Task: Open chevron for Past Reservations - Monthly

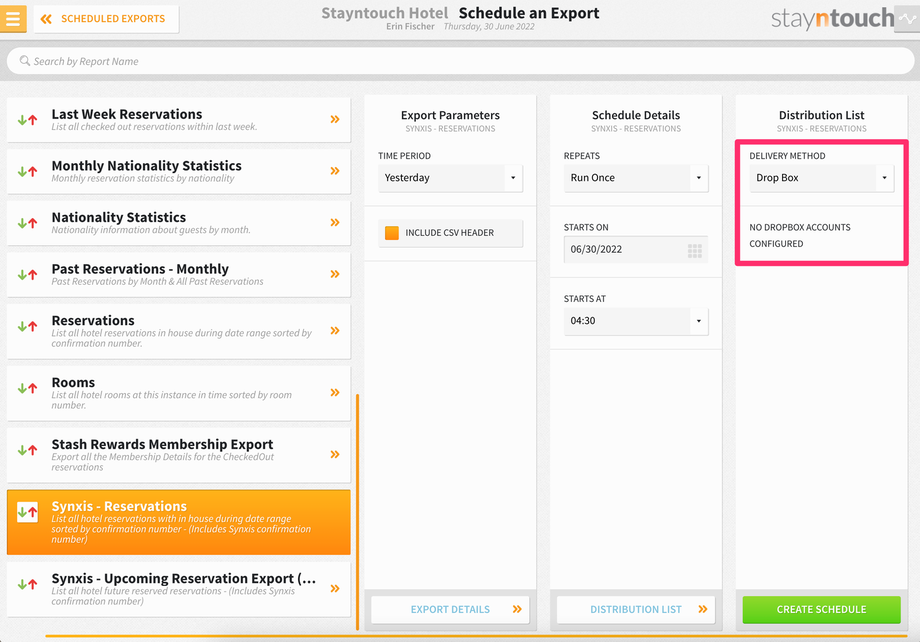Action: point(335,274)
